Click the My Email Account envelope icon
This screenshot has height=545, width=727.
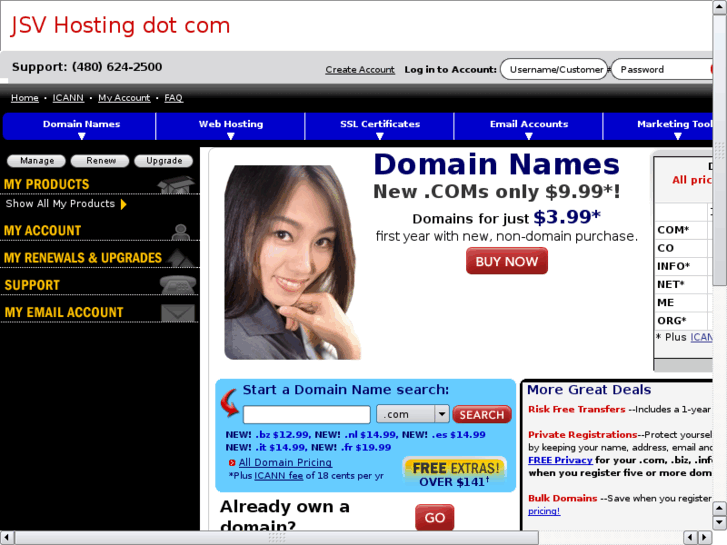[178, 313]
